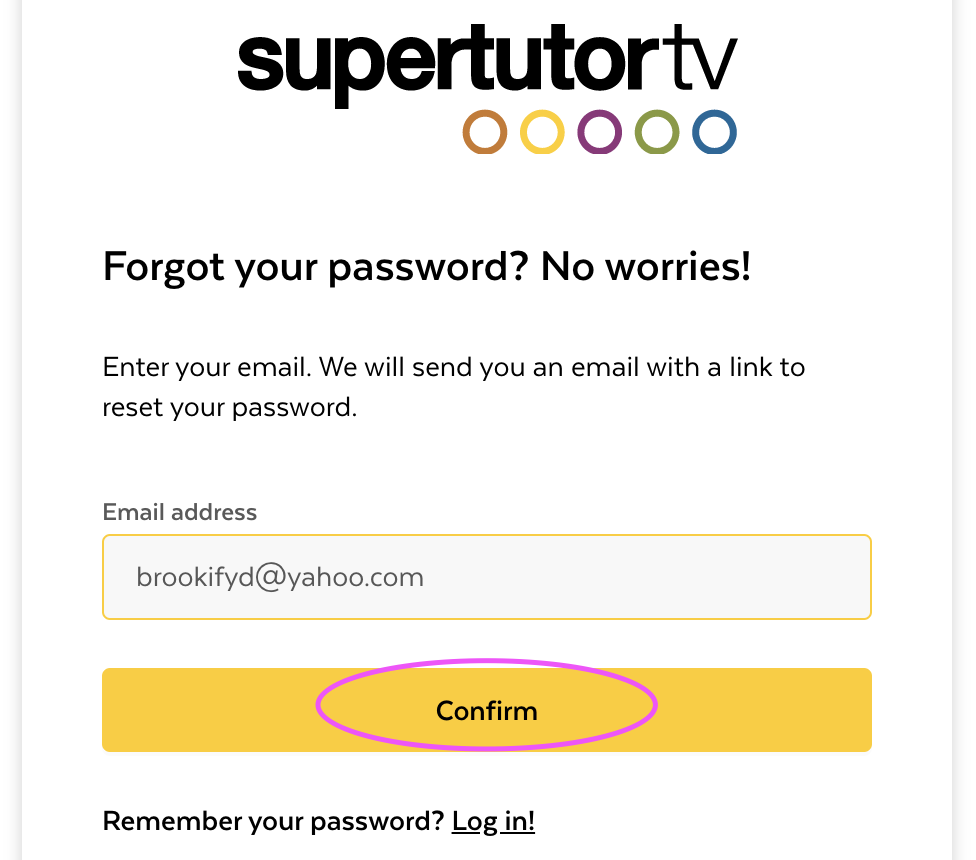Click the brookifyd@yahoo.com text in the field
The width and height of the screenshot is (976, 860).
tap(280, 577)
